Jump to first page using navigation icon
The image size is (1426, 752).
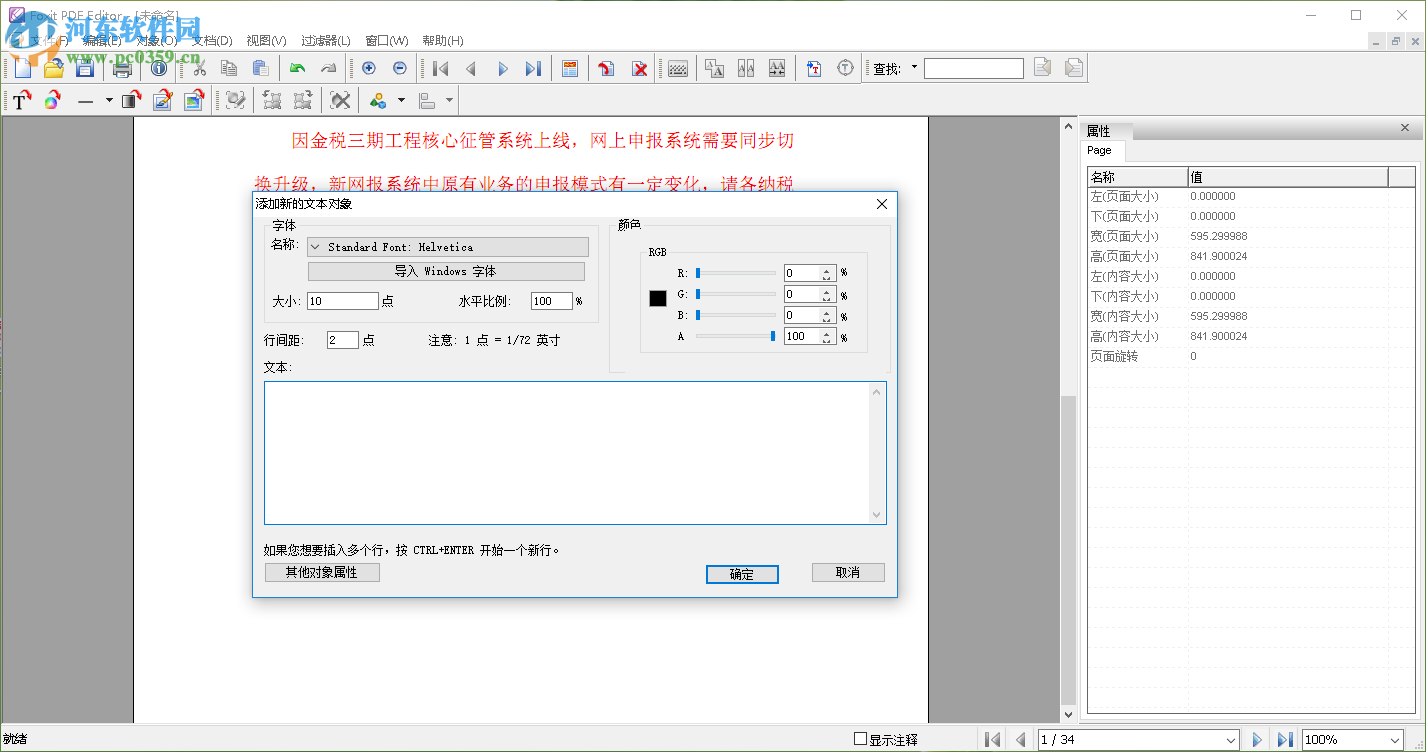[440, 68]
